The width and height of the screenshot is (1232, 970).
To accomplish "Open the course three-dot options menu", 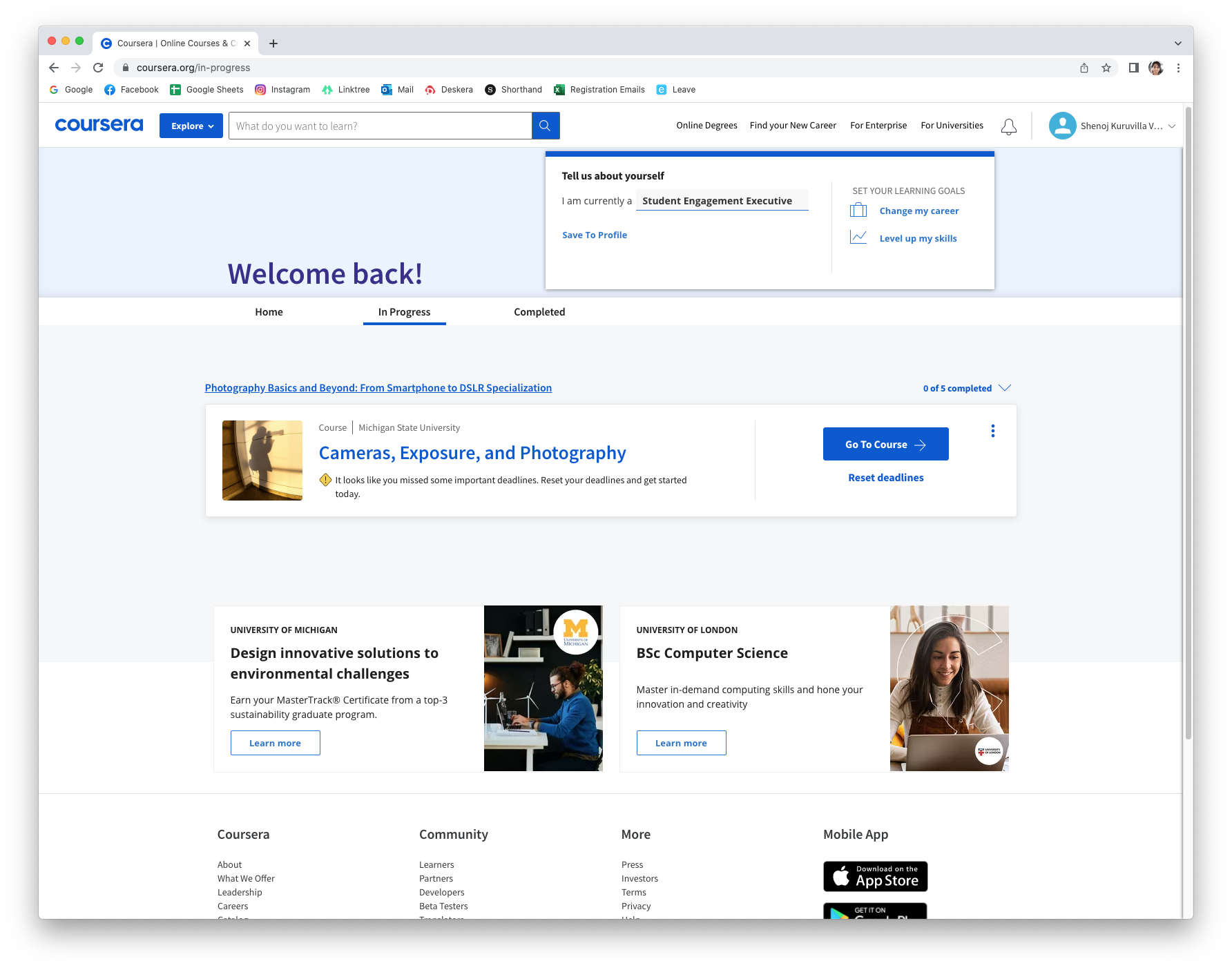I will (x=992, y=431).
